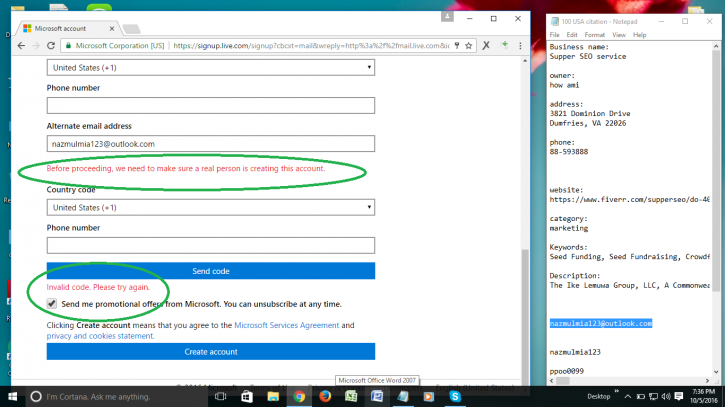Expand the upper United States (+1) dropdown

210,68
